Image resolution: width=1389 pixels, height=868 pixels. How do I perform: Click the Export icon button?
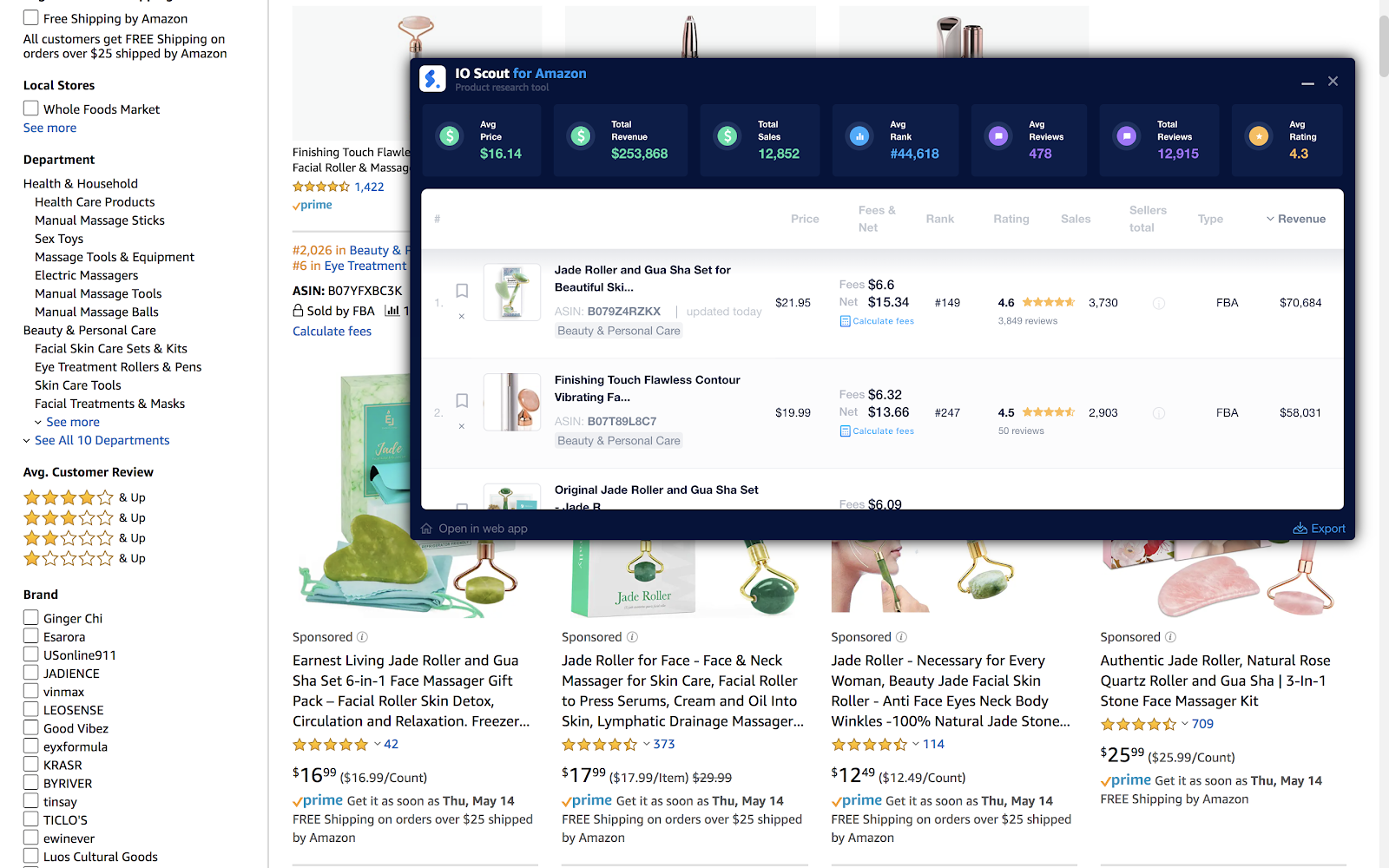[1300, 529]
